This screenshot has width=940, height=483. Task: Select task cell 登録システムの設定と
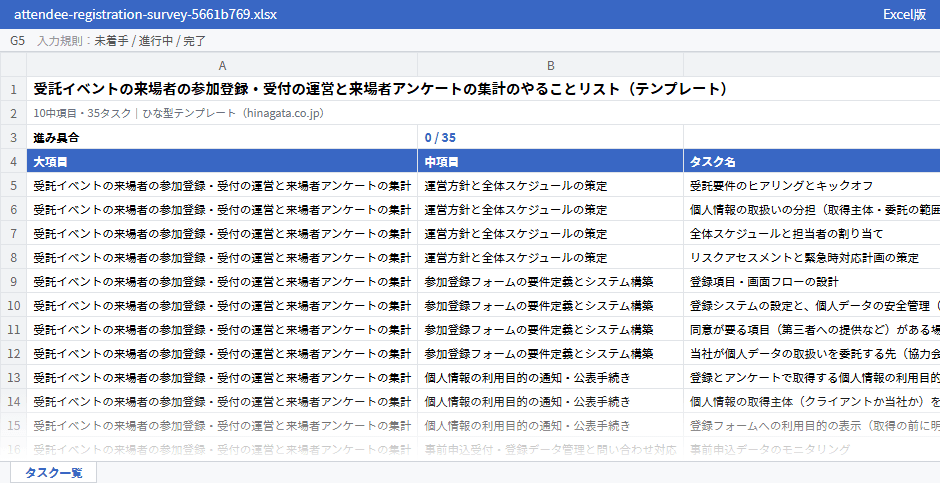812,305
